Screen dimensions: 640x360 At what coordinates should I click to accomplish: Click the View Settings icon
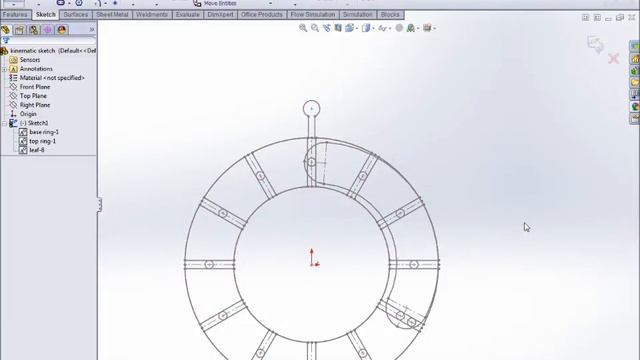click(427, 28)
